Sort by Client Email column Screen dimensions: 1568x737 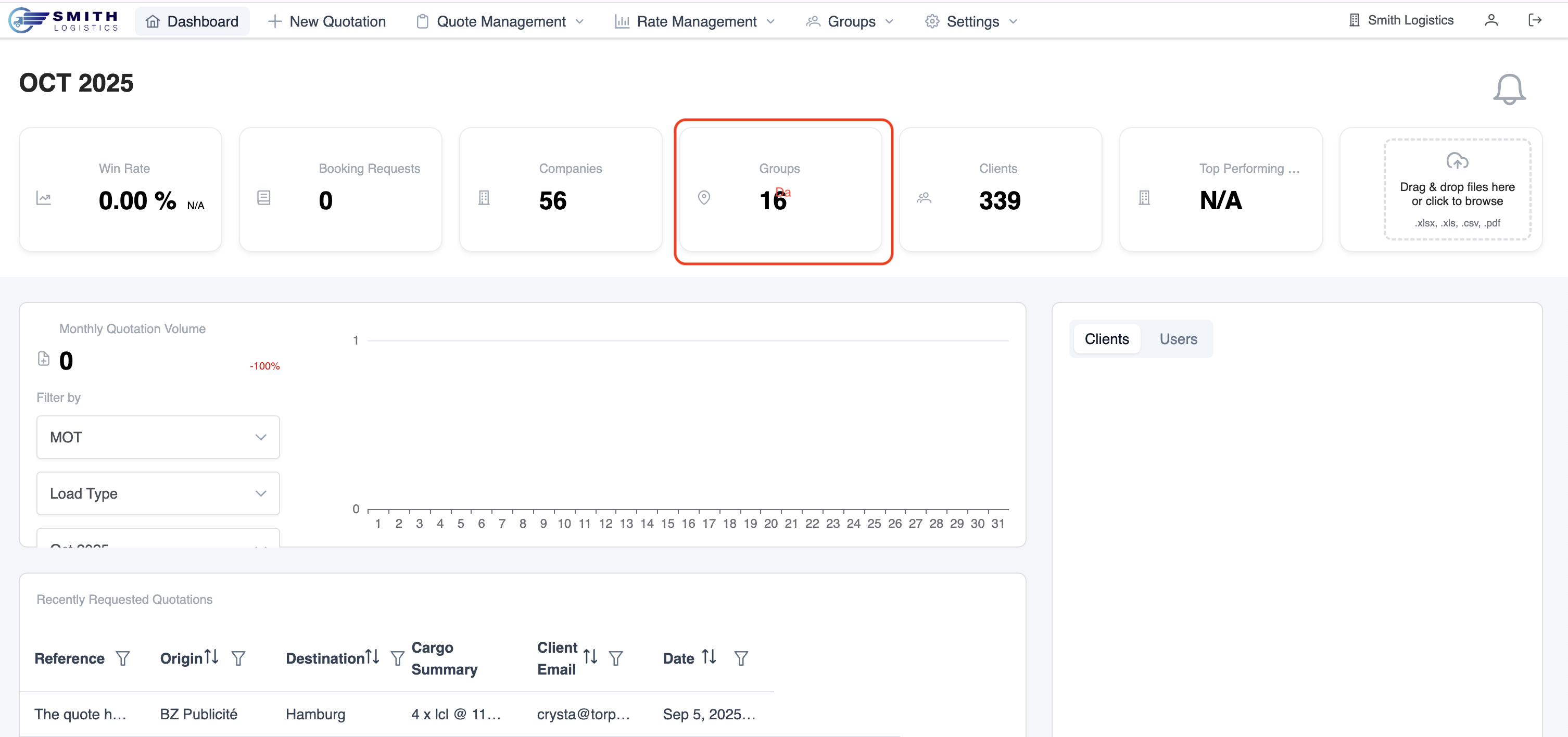590,657
